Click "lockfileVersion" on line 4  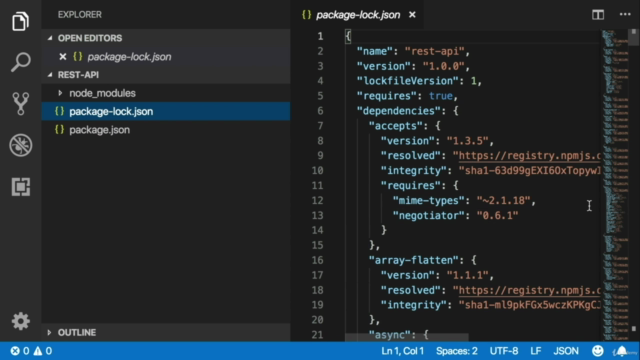tap(408, 81)
